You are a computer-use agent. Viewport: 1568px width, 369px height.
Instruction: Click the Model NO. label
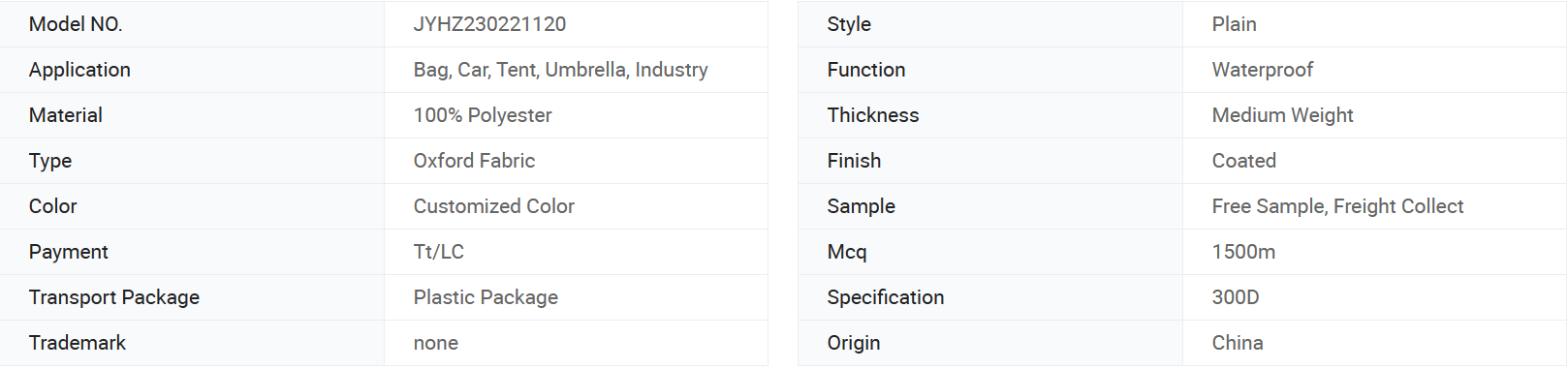[x=76, y=24]
